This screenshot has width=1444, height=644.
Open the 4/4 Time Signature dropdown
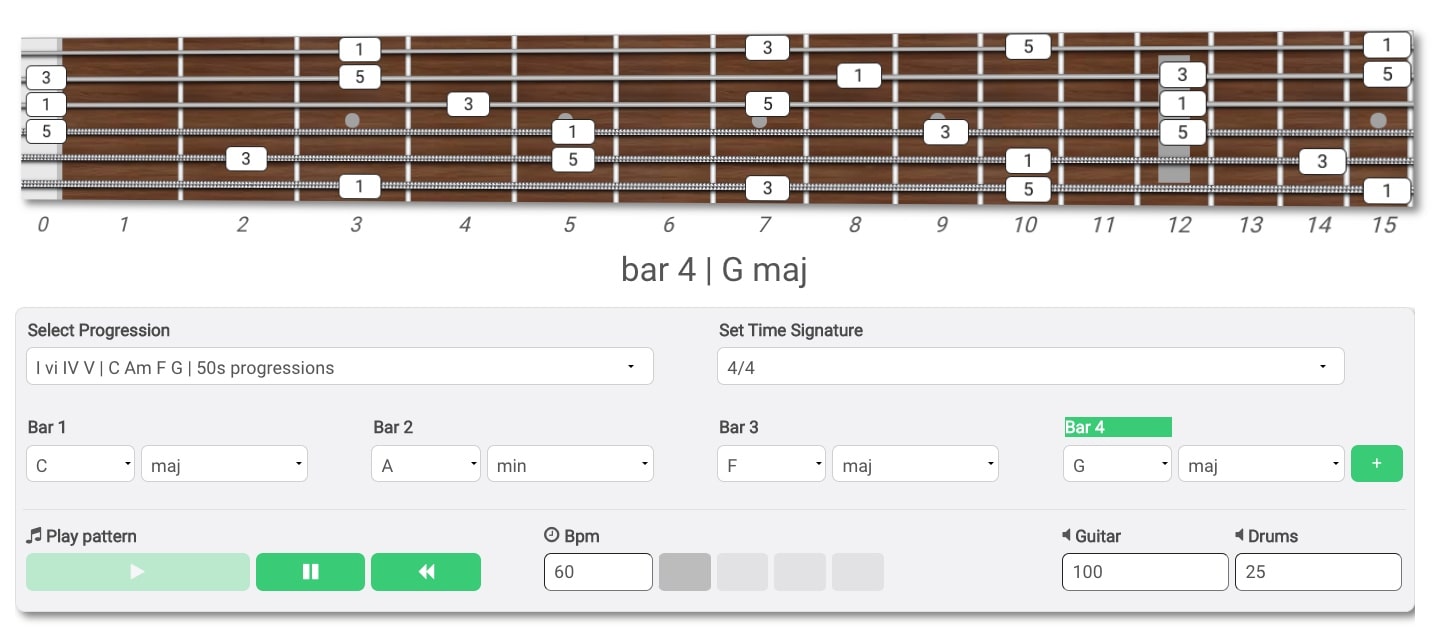1030,366
